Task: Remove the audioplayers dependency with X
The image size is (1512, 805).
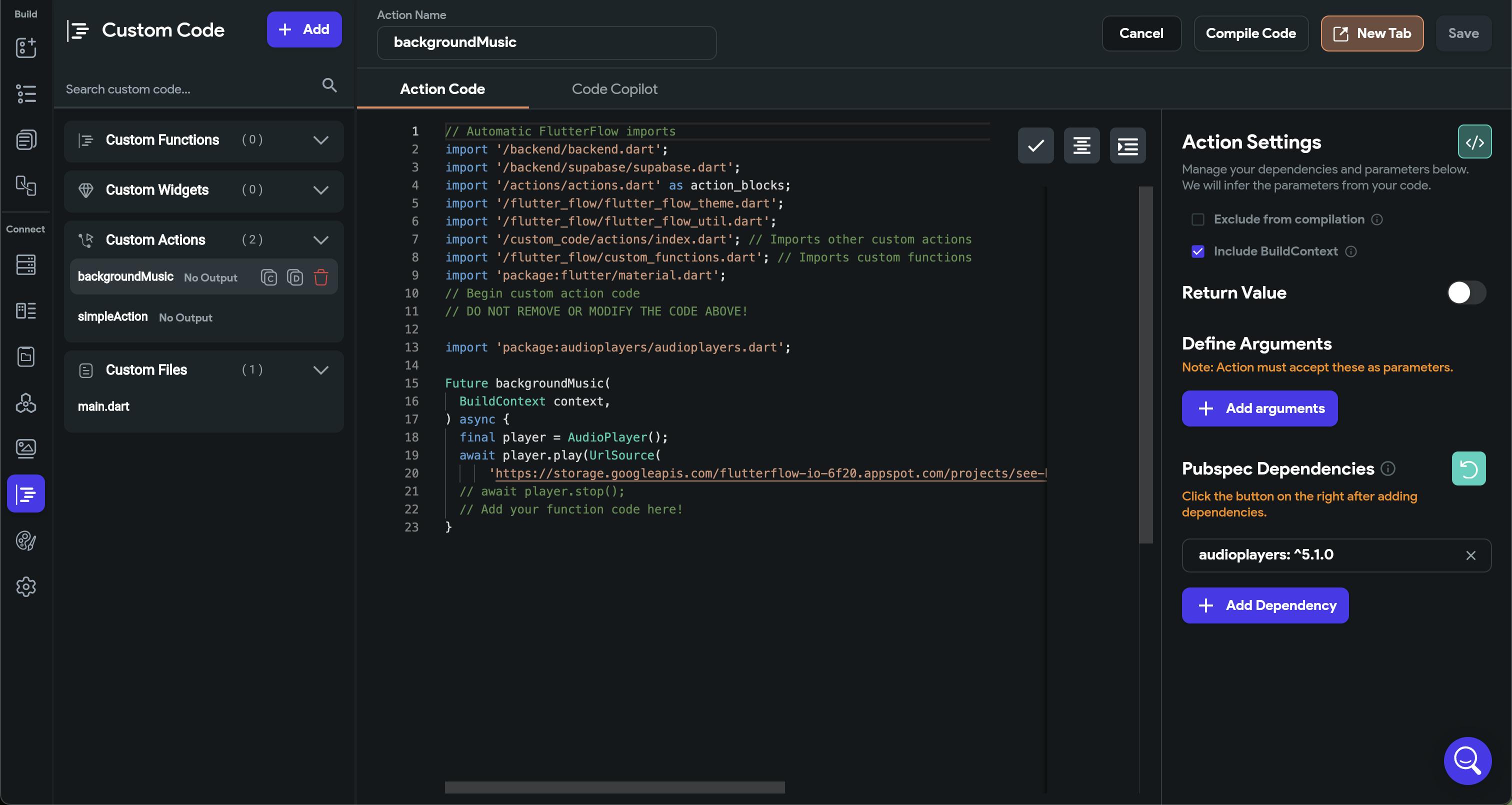Action: coord(1470,555)
